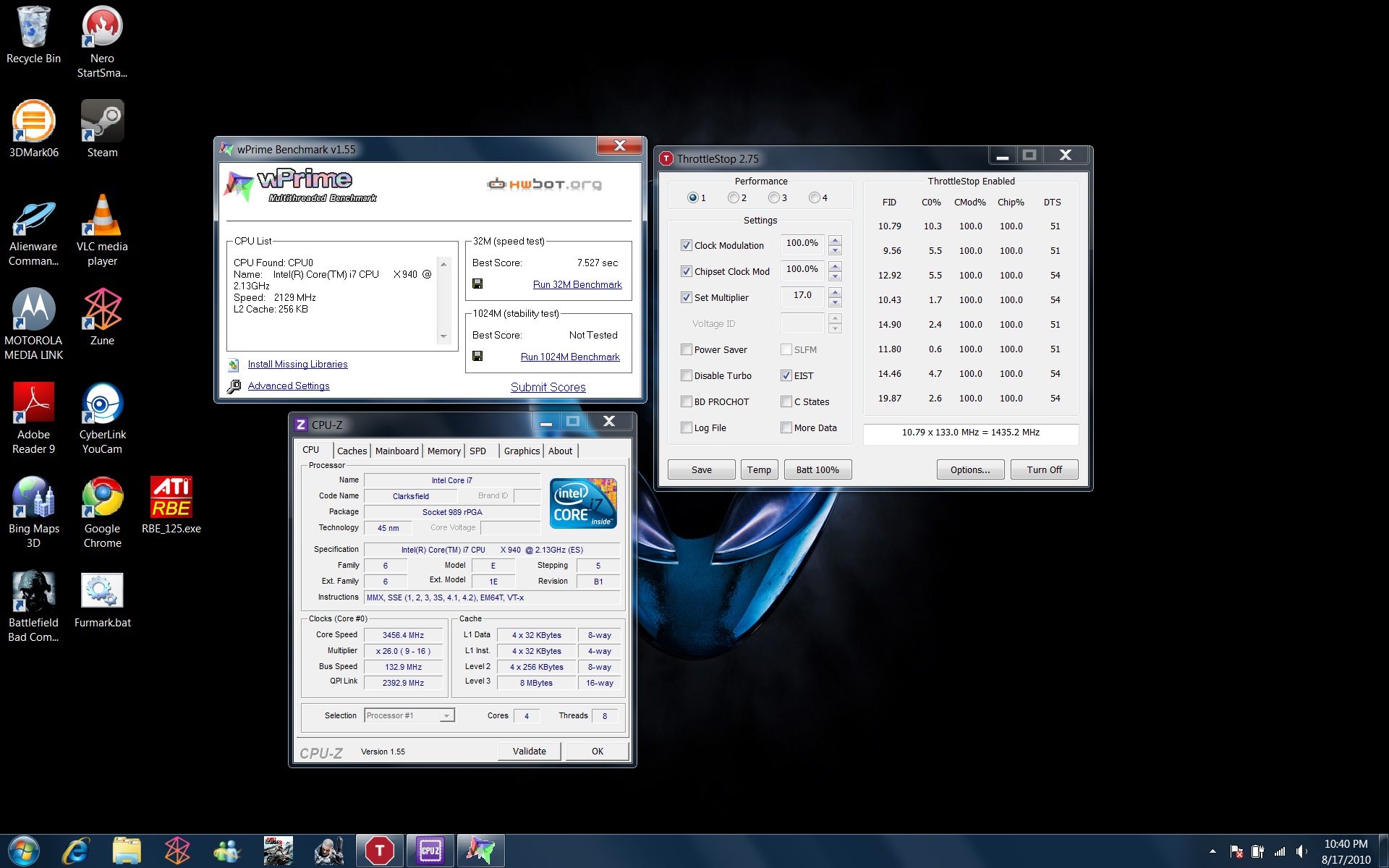Uncheck the Chipset Clock Mod checkbox

tap(687, 271)
